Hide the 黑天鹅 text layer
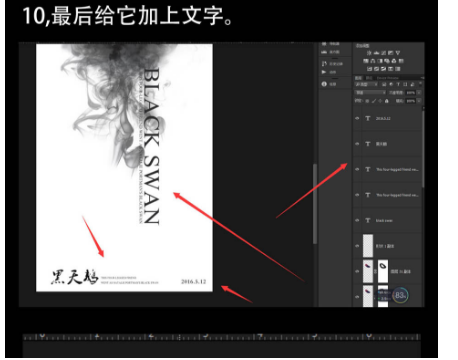Viewport: 458px width, 360px height. 357,144
